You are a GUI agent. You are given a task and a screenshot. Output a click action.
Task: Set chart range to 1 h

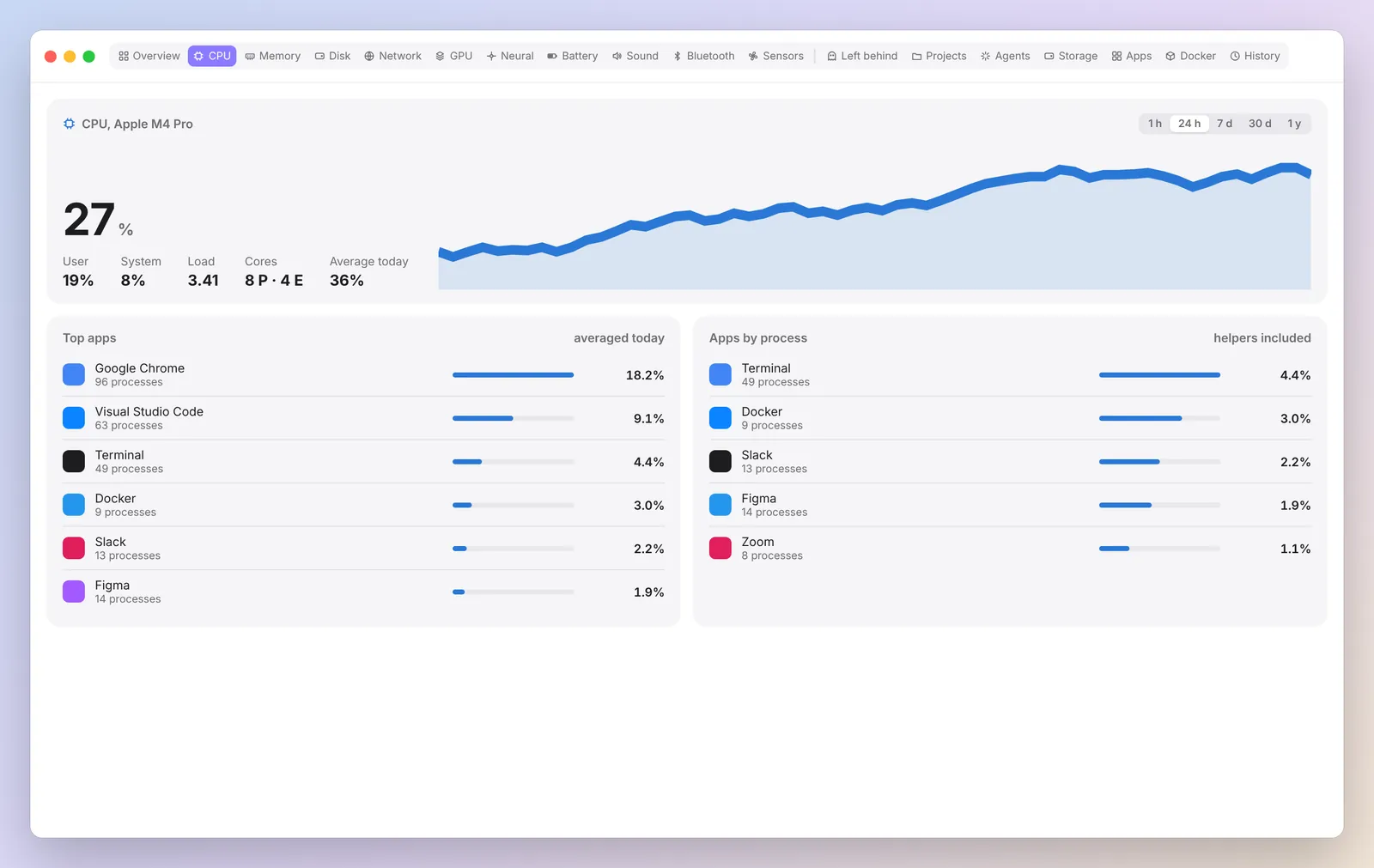click(1155, 124)
